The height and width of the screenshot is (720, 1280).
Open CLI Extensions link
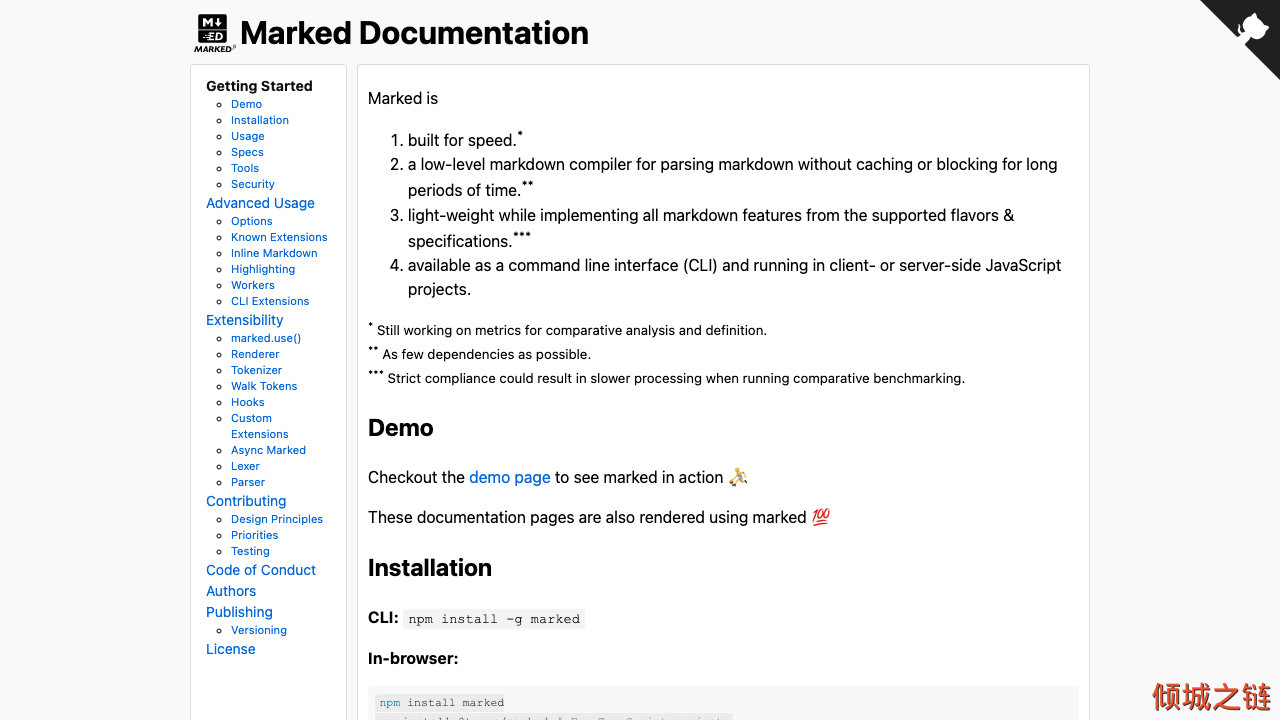pyautogui.click(x=270, y=301)
